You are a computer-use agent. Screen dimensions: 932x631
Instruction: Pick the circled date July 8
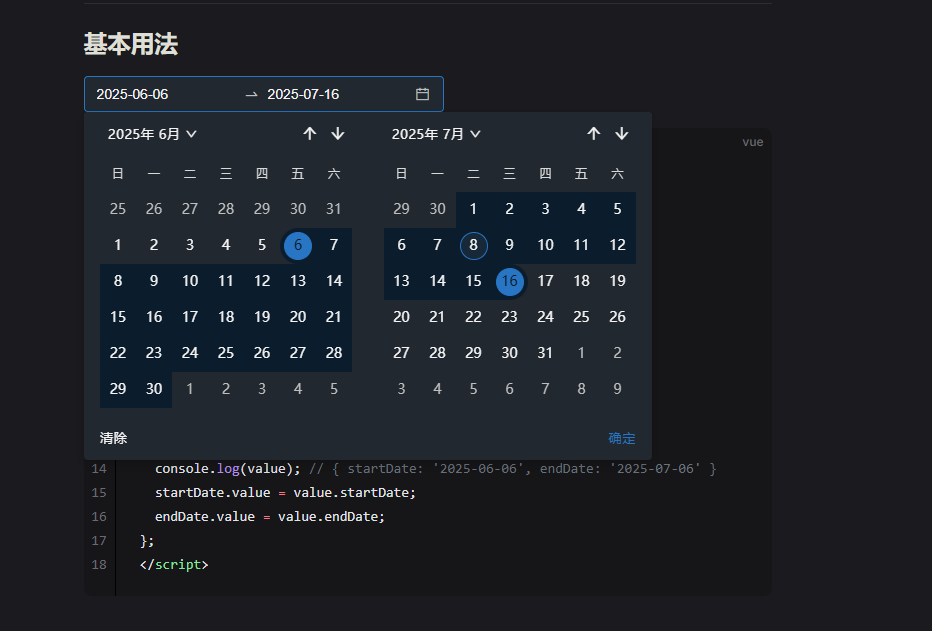tap(473, 245)
